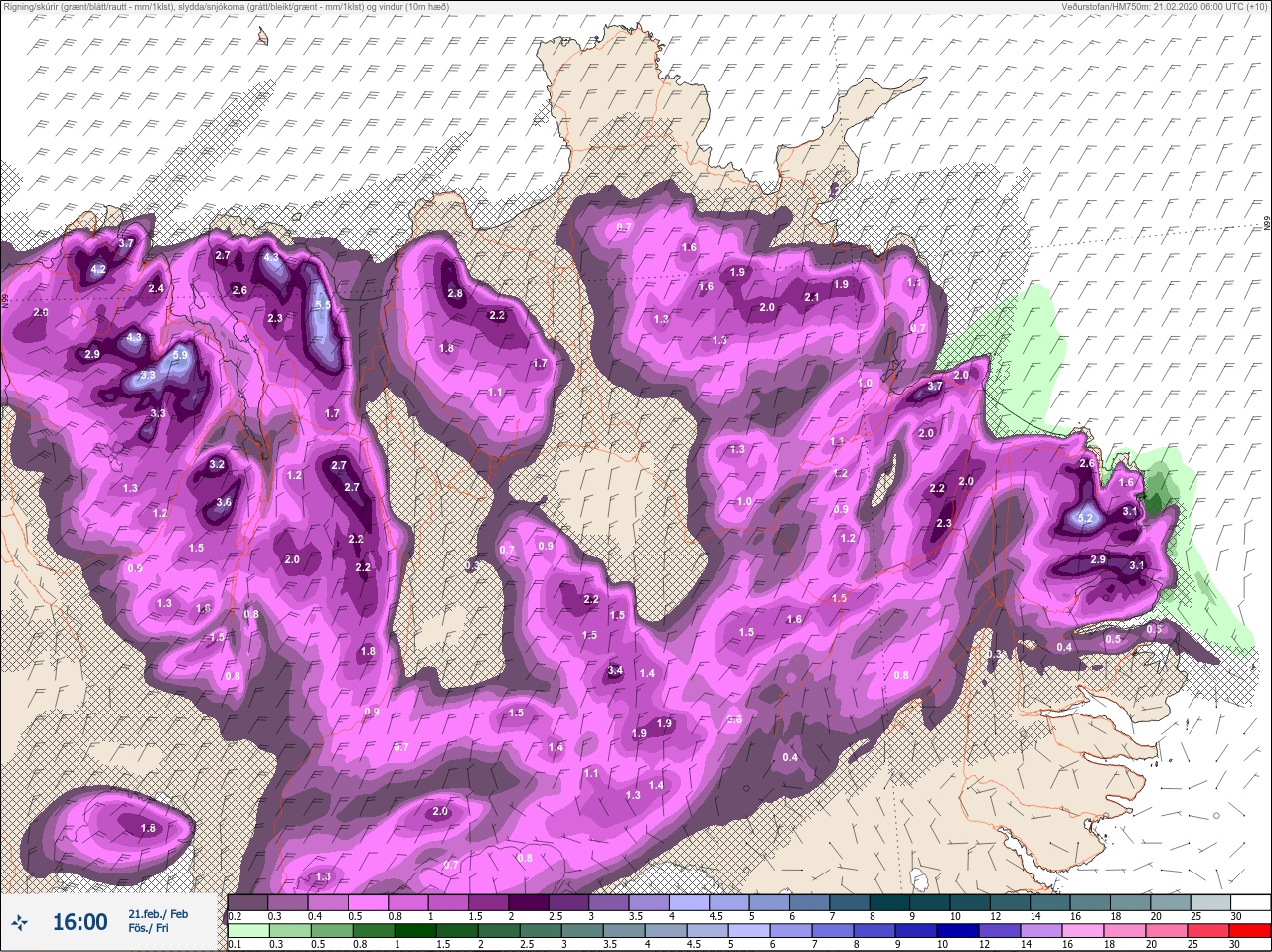Click the 5.9 precipitation value on map
Viewport: 1272px width, 952px height.
tap(180, 355)
